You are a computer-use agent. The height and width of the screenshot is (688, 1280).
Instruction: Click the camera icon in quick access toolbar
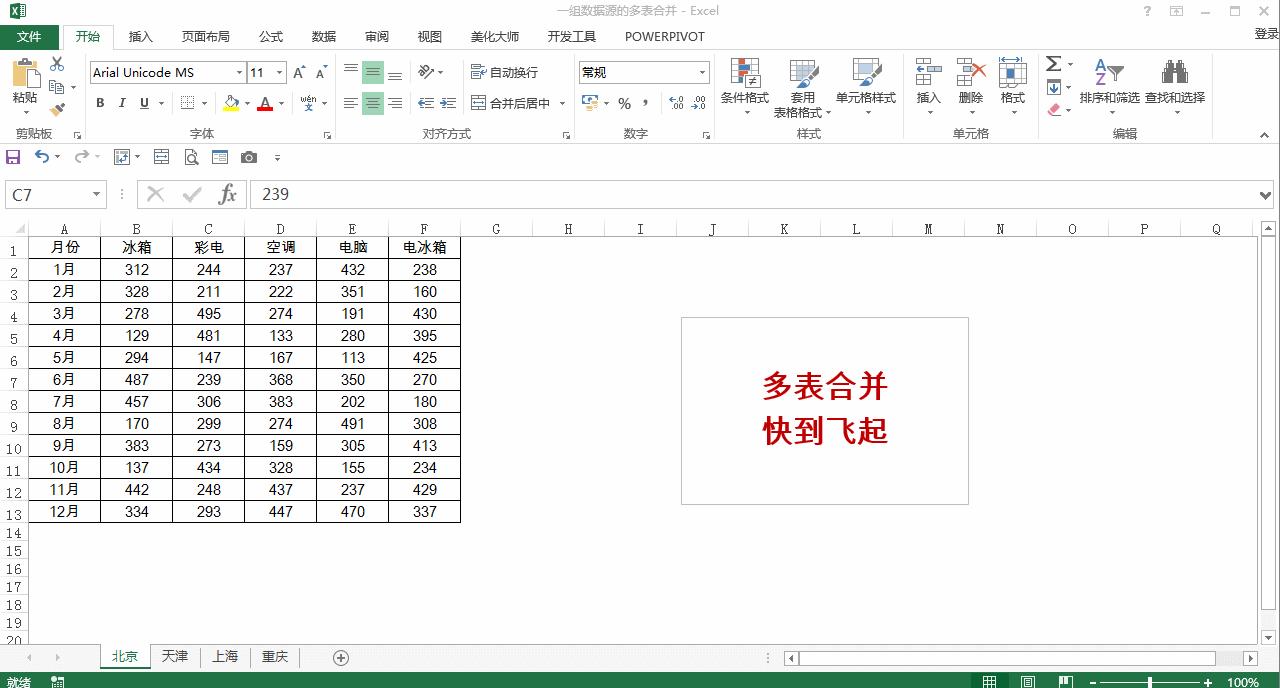pos(249,157)
